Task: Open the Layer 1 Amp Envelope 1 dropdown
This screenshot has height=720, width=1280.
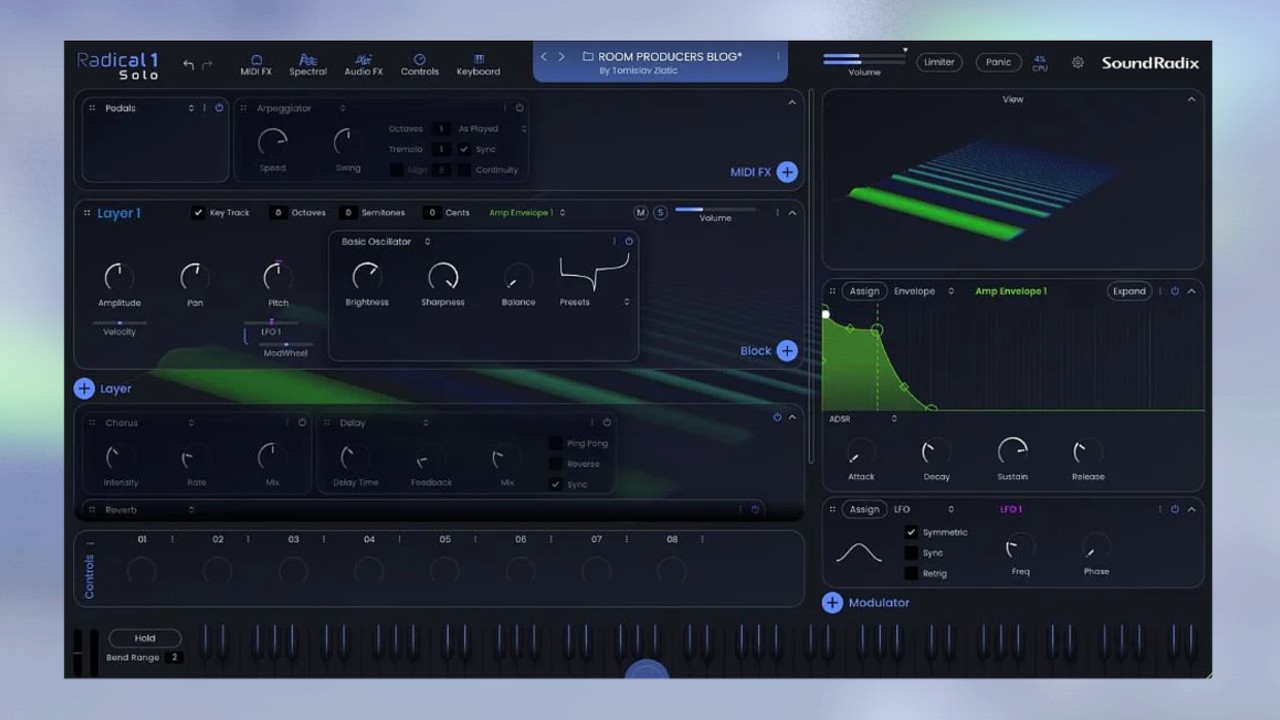Action: (527, 213)
